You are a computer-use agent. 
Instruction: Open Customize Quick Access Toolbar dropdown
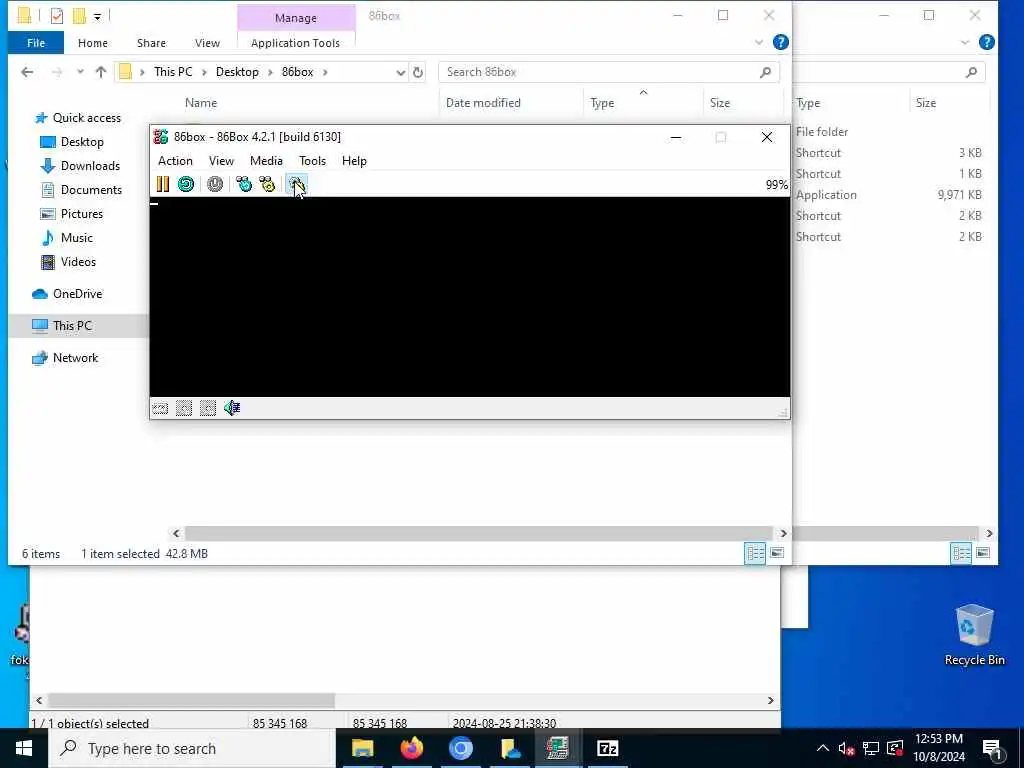pos(97,16)
